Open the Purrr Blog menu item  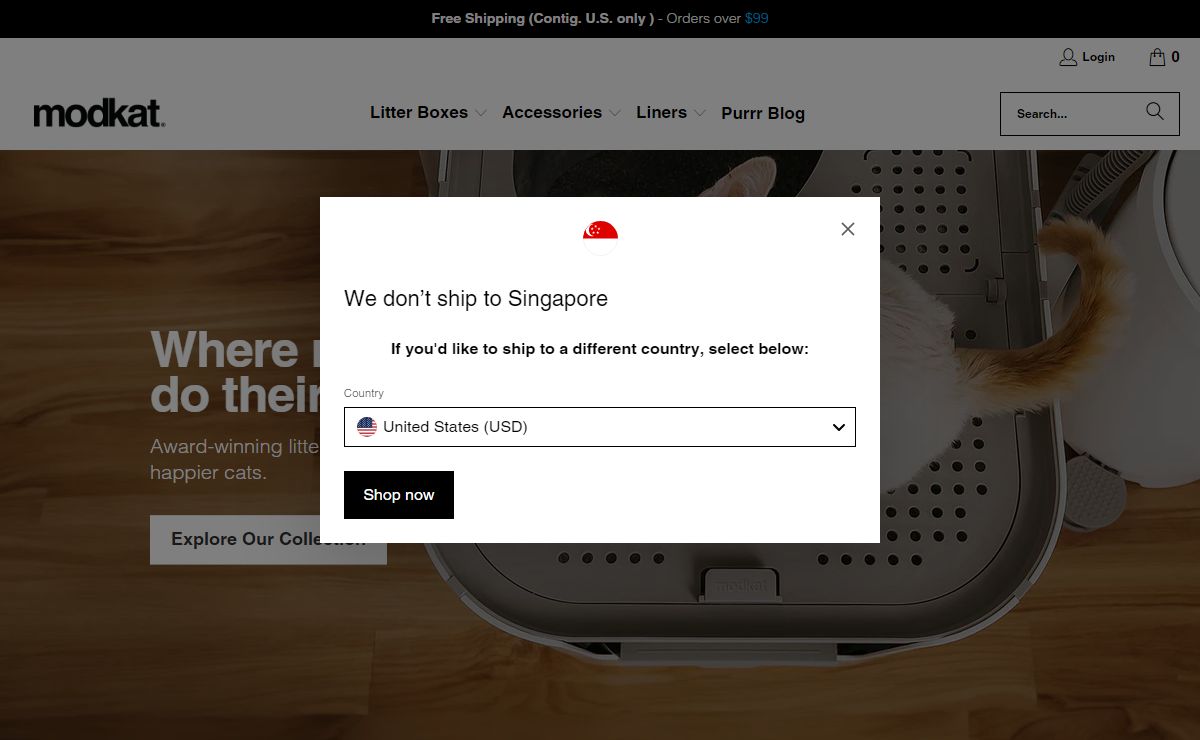tap(763, 113)
